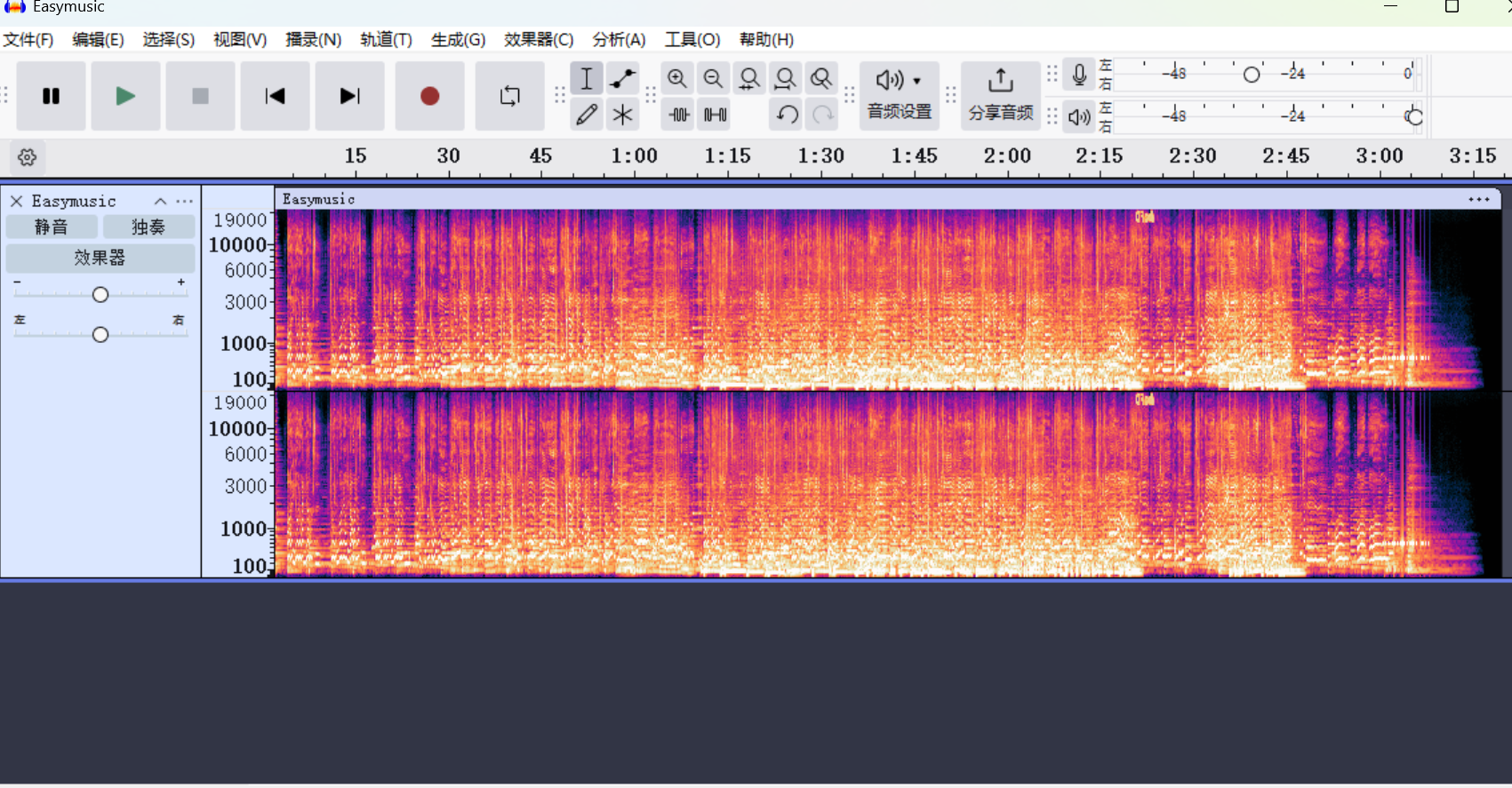Viewport: 1512px width, 788px height.
Task: Skip to start of the project
Action: click(x=276, y=96)
